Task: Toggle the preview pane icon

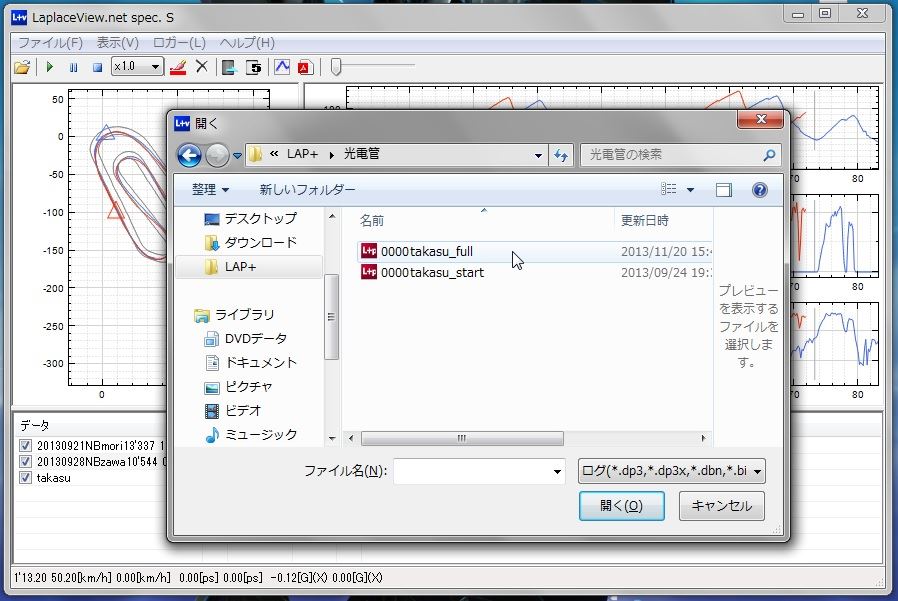Action: point(723,190)
